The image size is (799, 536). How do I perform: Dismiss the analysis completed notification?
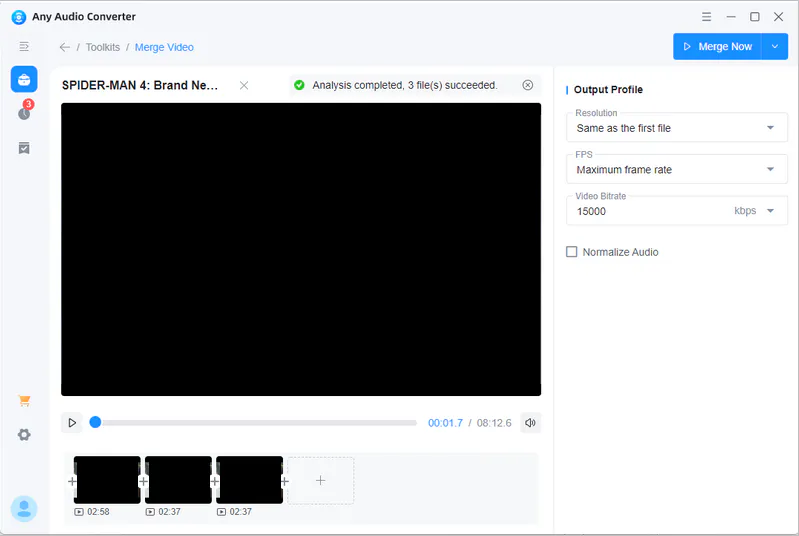(528, 85)
